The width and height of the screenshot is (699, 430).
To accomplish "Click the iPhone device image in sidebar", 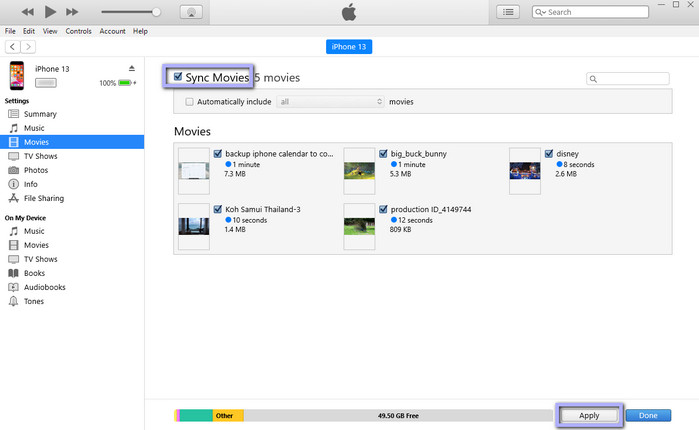I will coord(17,76).
